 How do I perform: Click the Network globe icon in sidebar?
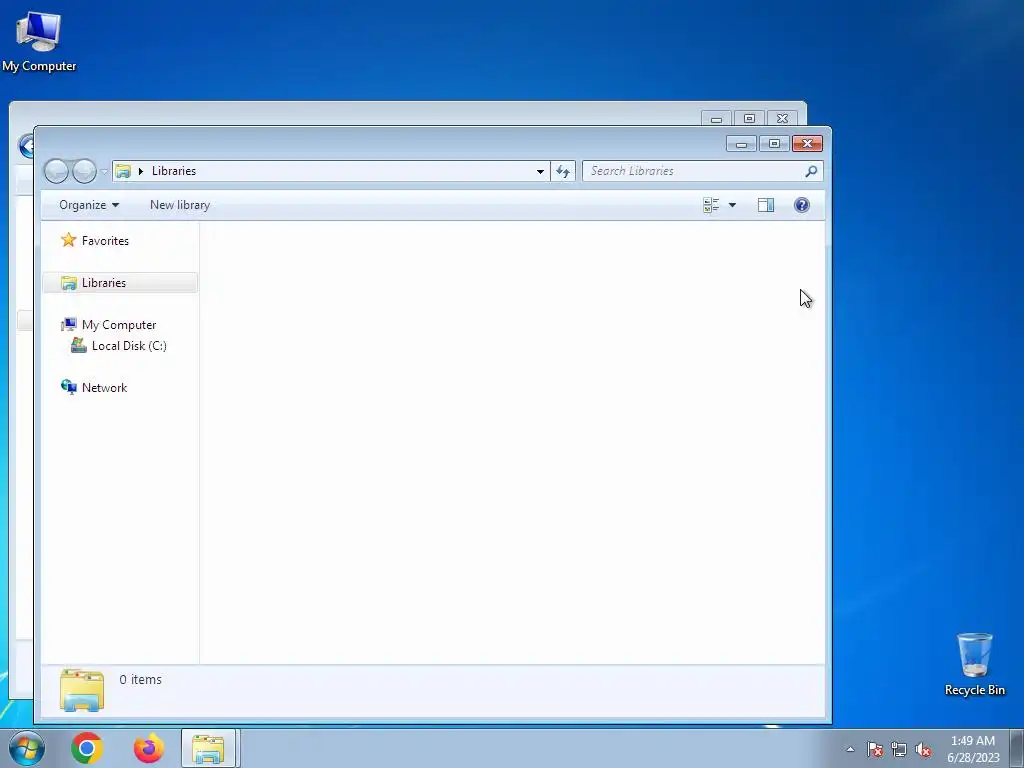tap(69, 387)
